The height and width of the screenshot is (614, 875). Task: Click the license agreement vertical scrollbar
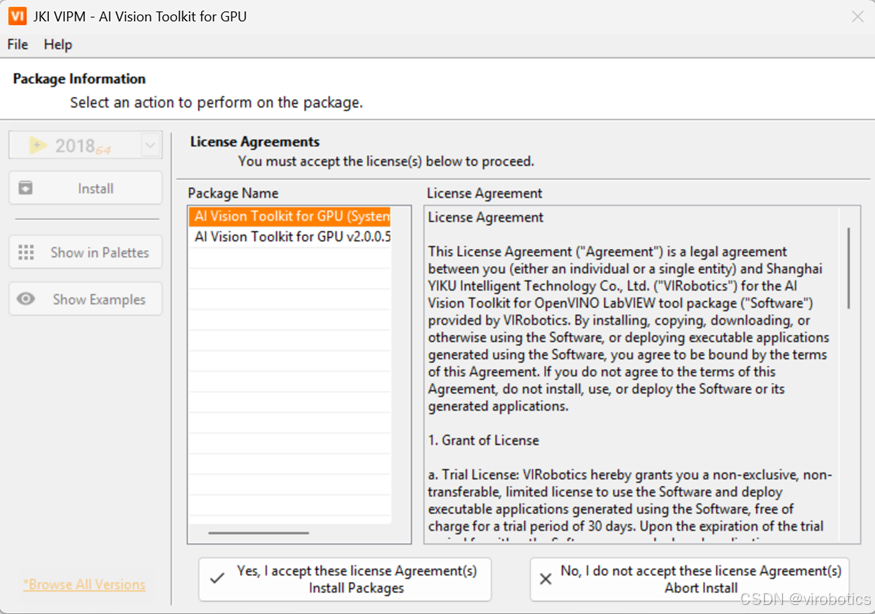(x=849, y=268)
